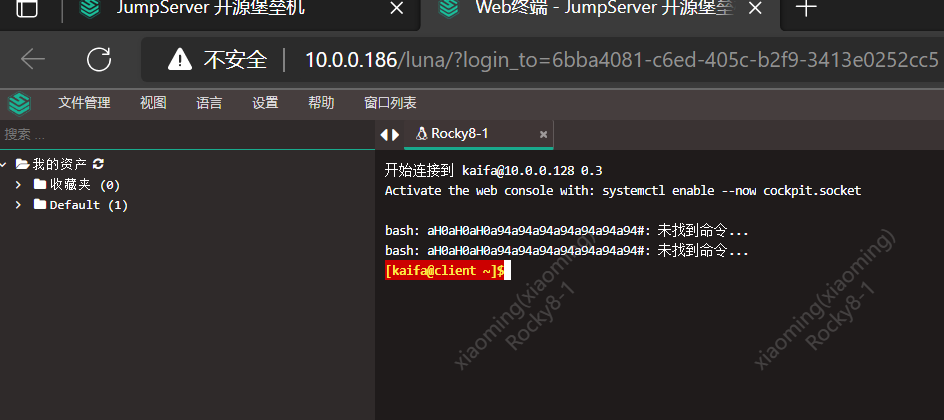Screen dimensions: 944x420
Task: Focus the 搜索 asset search field
Action: 187,135
